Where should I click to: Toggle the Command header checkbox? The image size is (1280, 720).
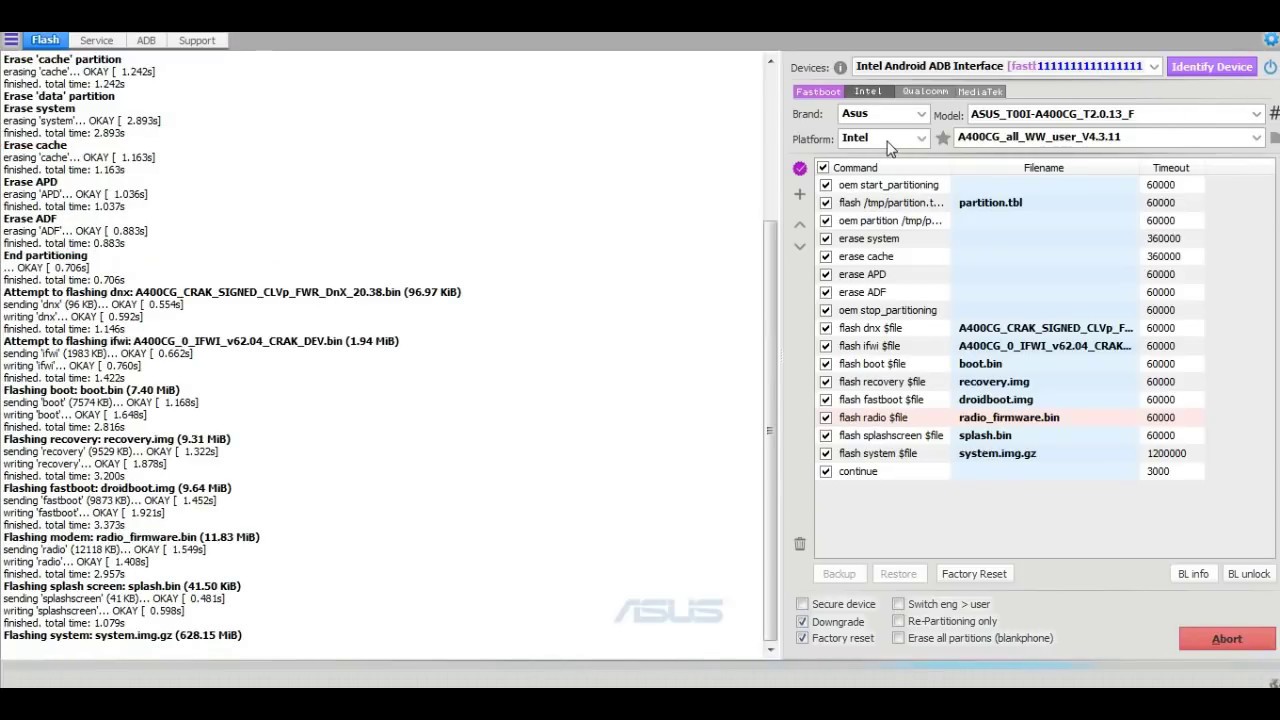click(x=823, y=168)
